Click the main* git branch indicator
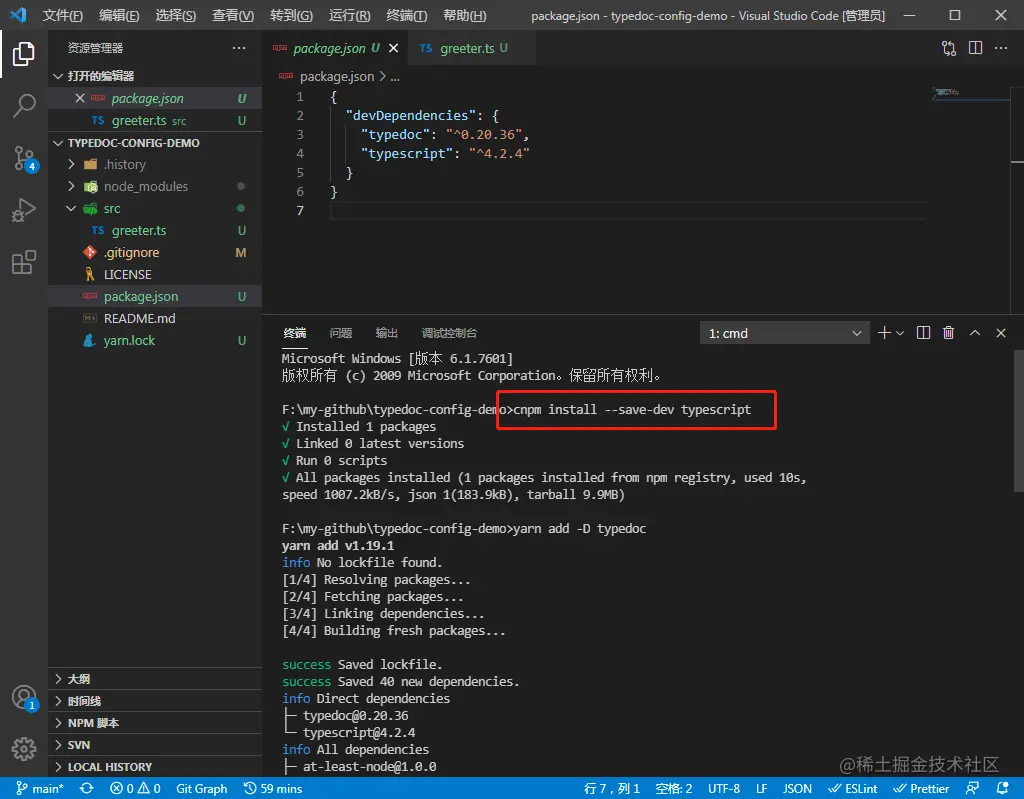The width and height of the screenshot is (1024, 799). point(40,788)
